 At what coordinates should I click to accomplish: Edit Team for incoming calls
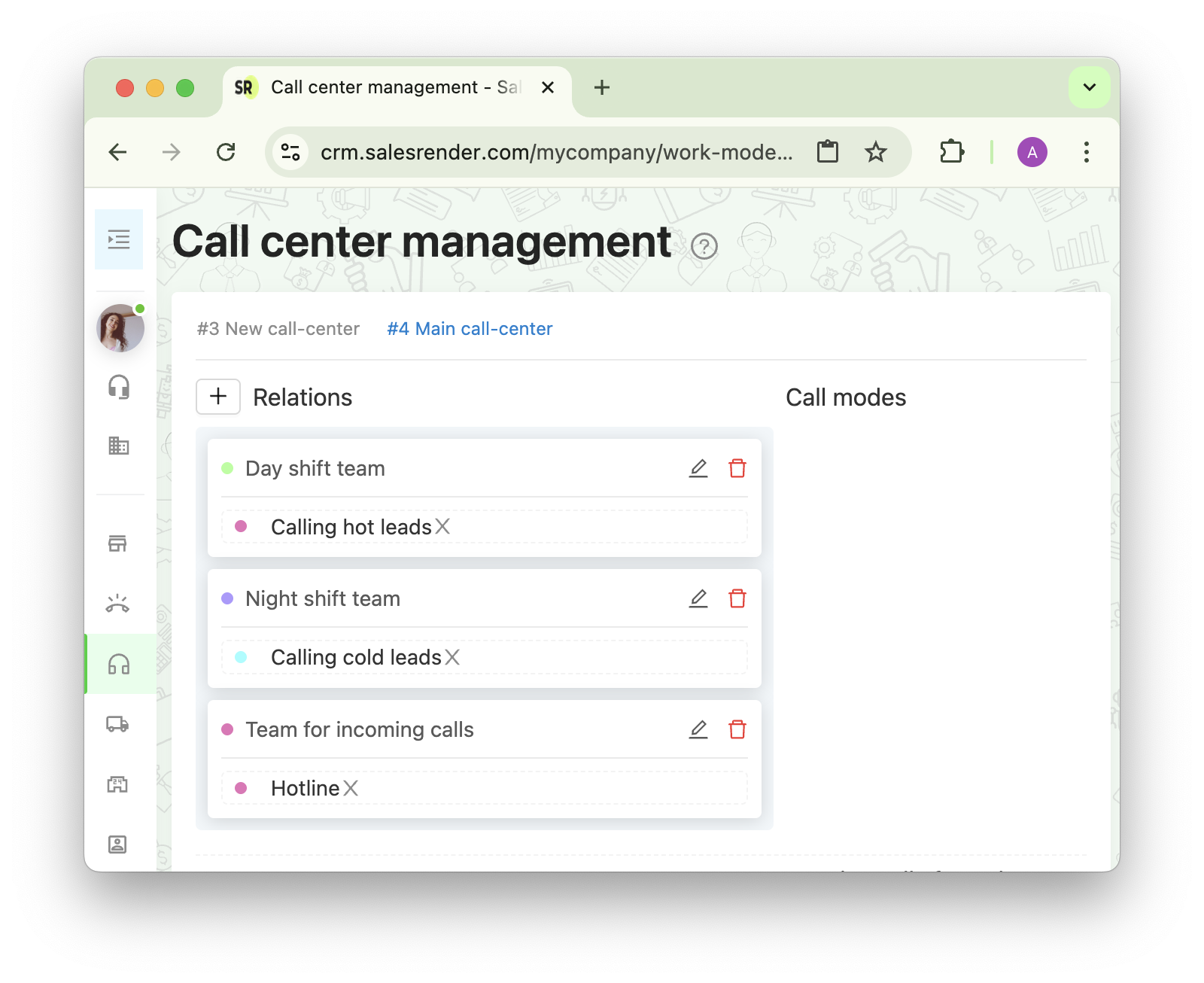point(698,729)
